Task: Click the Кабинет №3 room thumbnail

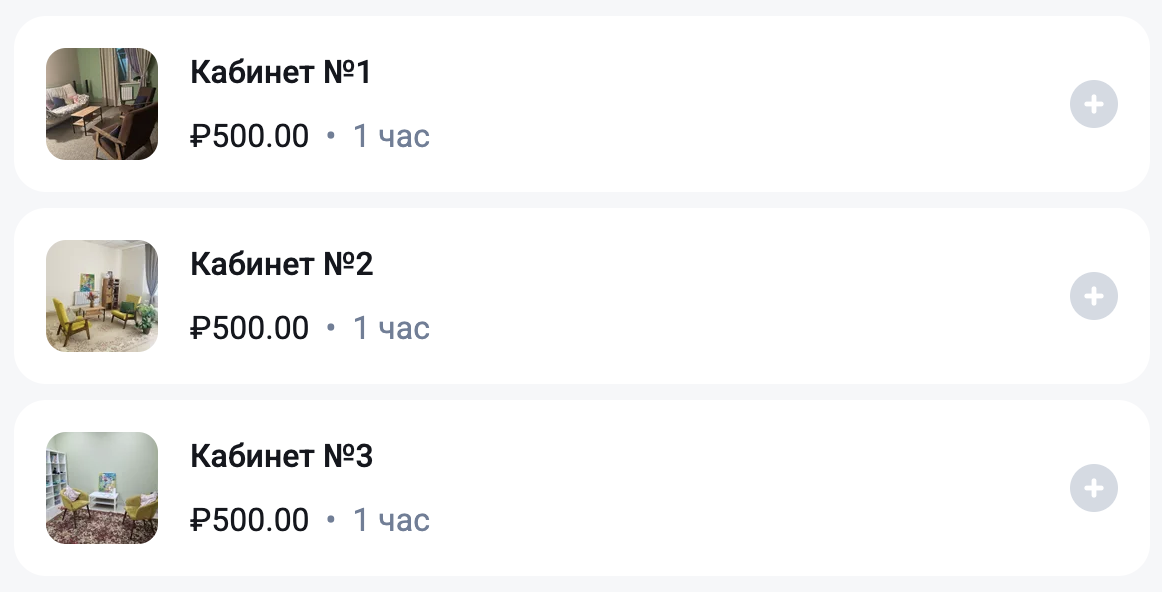Action: pos(102,488)
